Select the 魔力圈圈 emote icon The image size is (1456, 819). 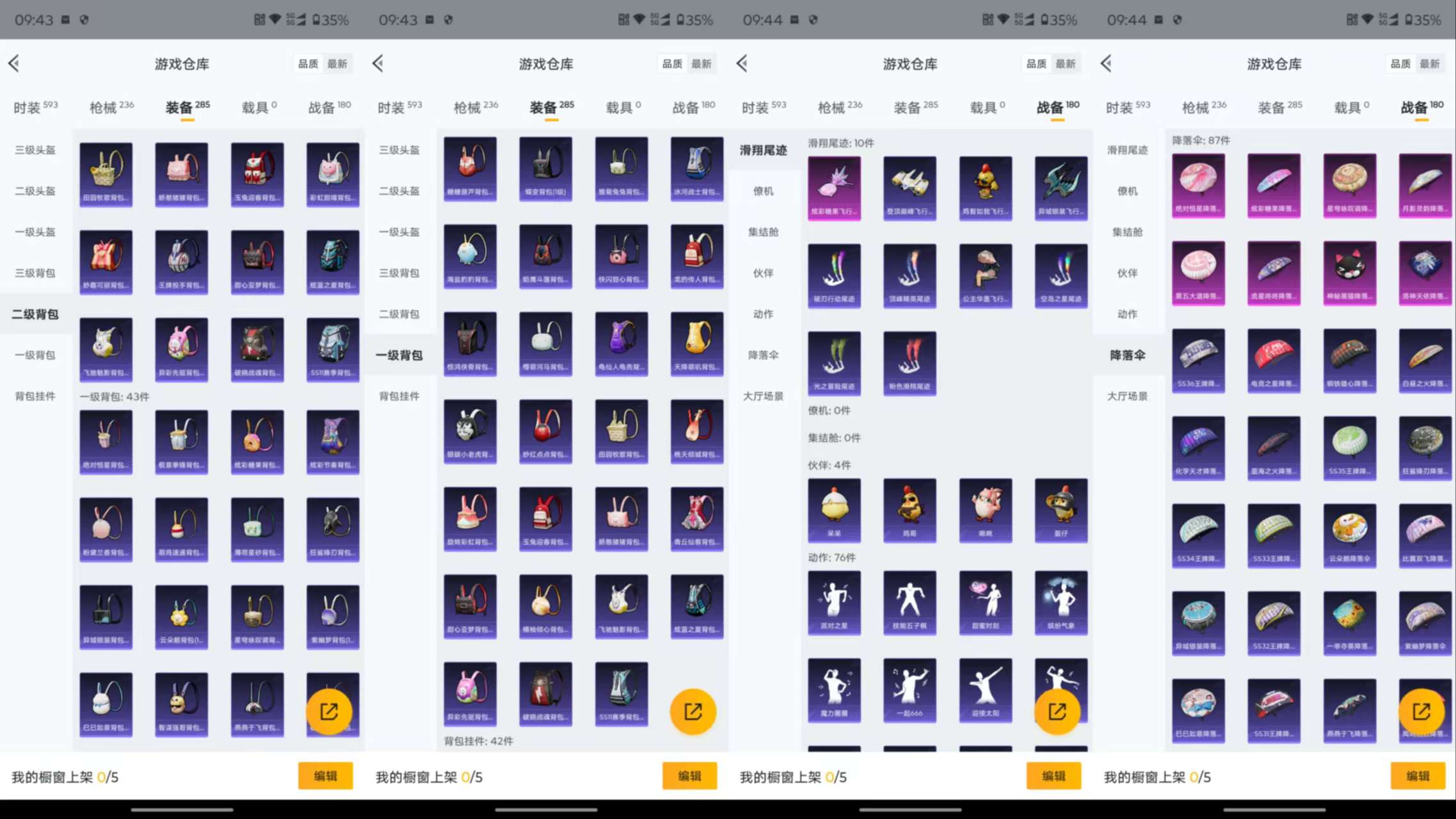834,692
